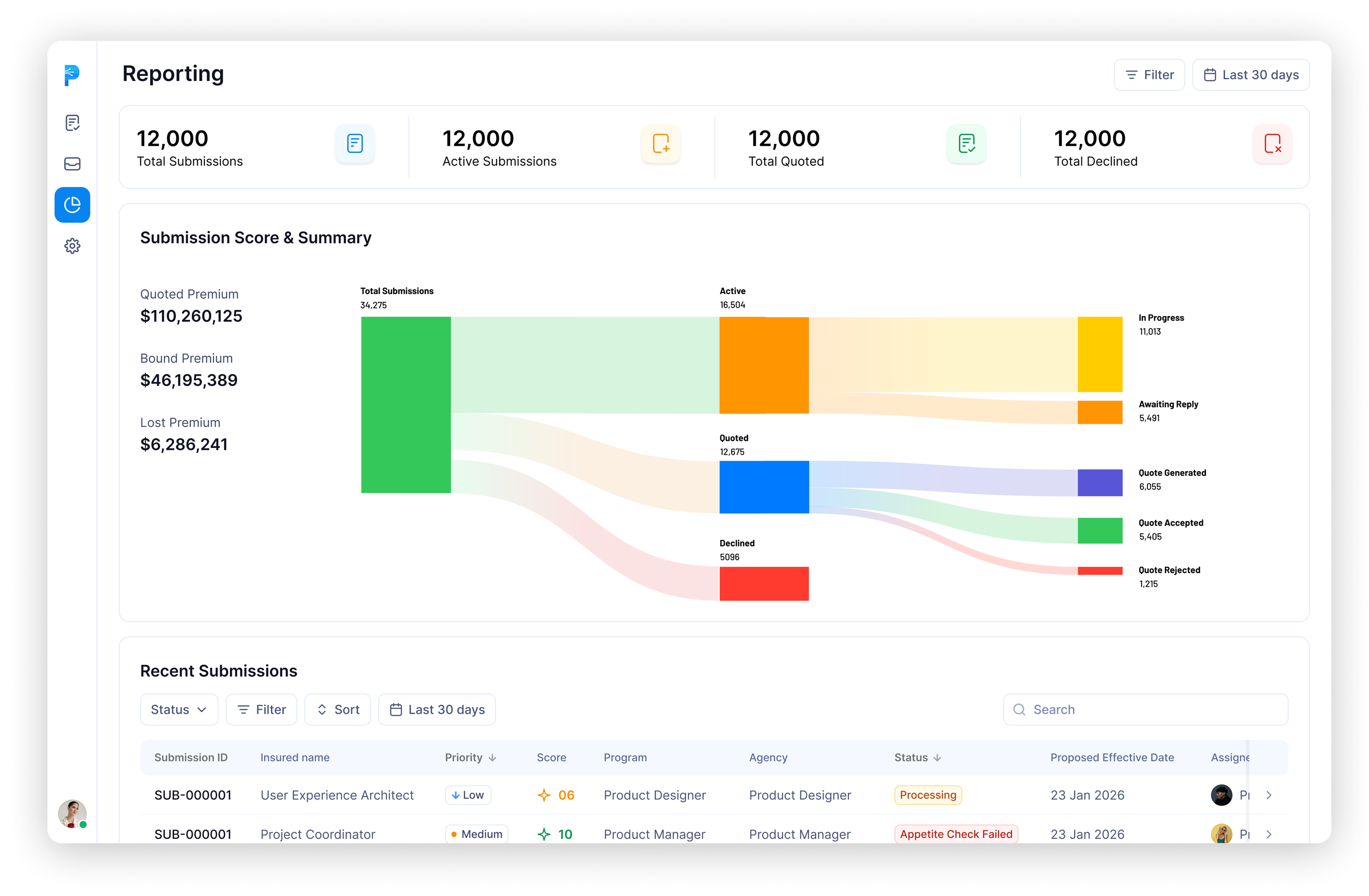Open the inbox sidebar icon
Viewport: 1369px width, 896px height.
pyautogui.click(x=72, y=164)
